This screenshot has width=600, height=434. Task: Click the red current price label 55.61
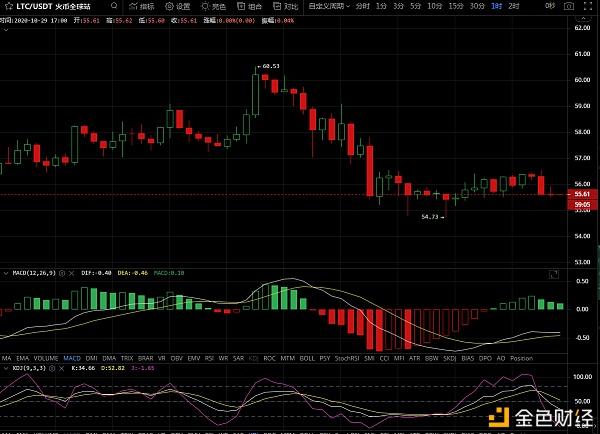pos(580,195)
